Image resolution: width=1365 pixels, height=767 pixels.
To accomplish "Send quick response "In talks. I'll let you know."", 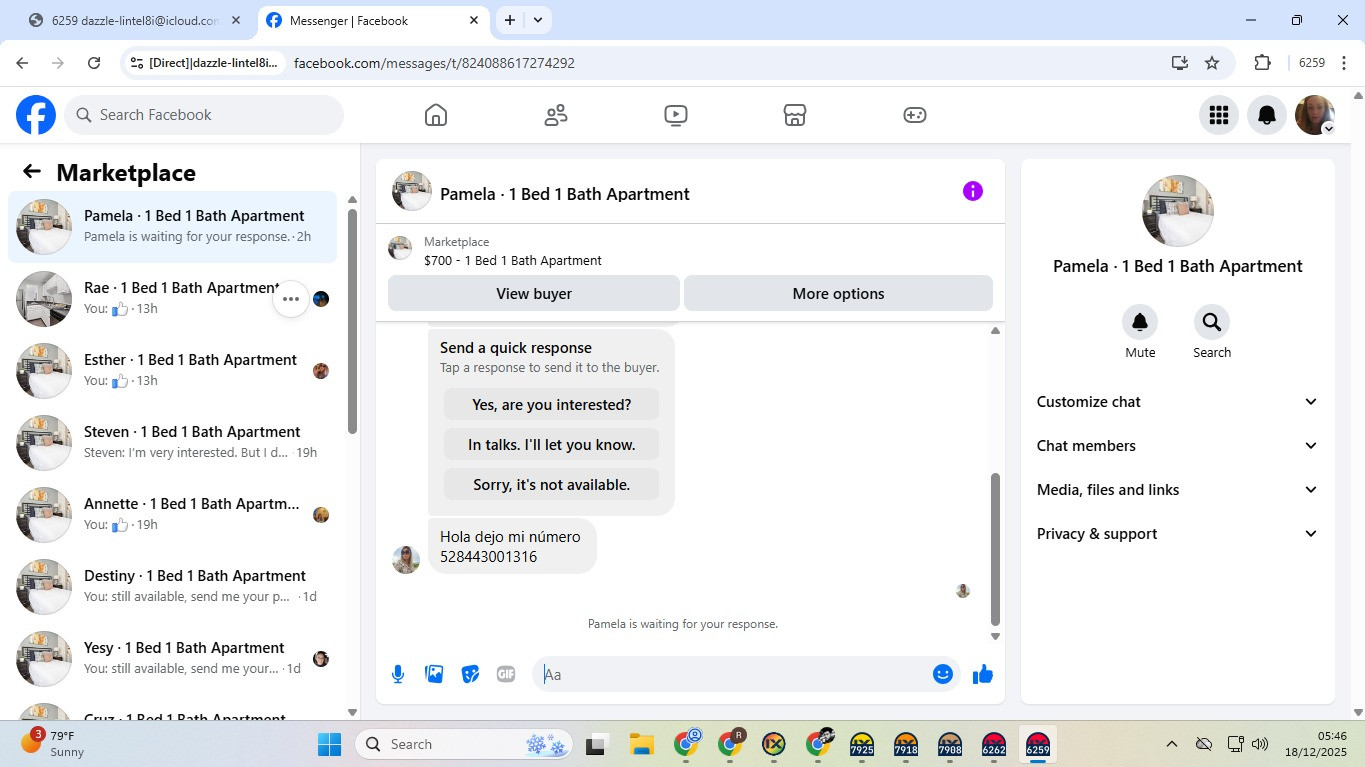I will click(552, 445).
